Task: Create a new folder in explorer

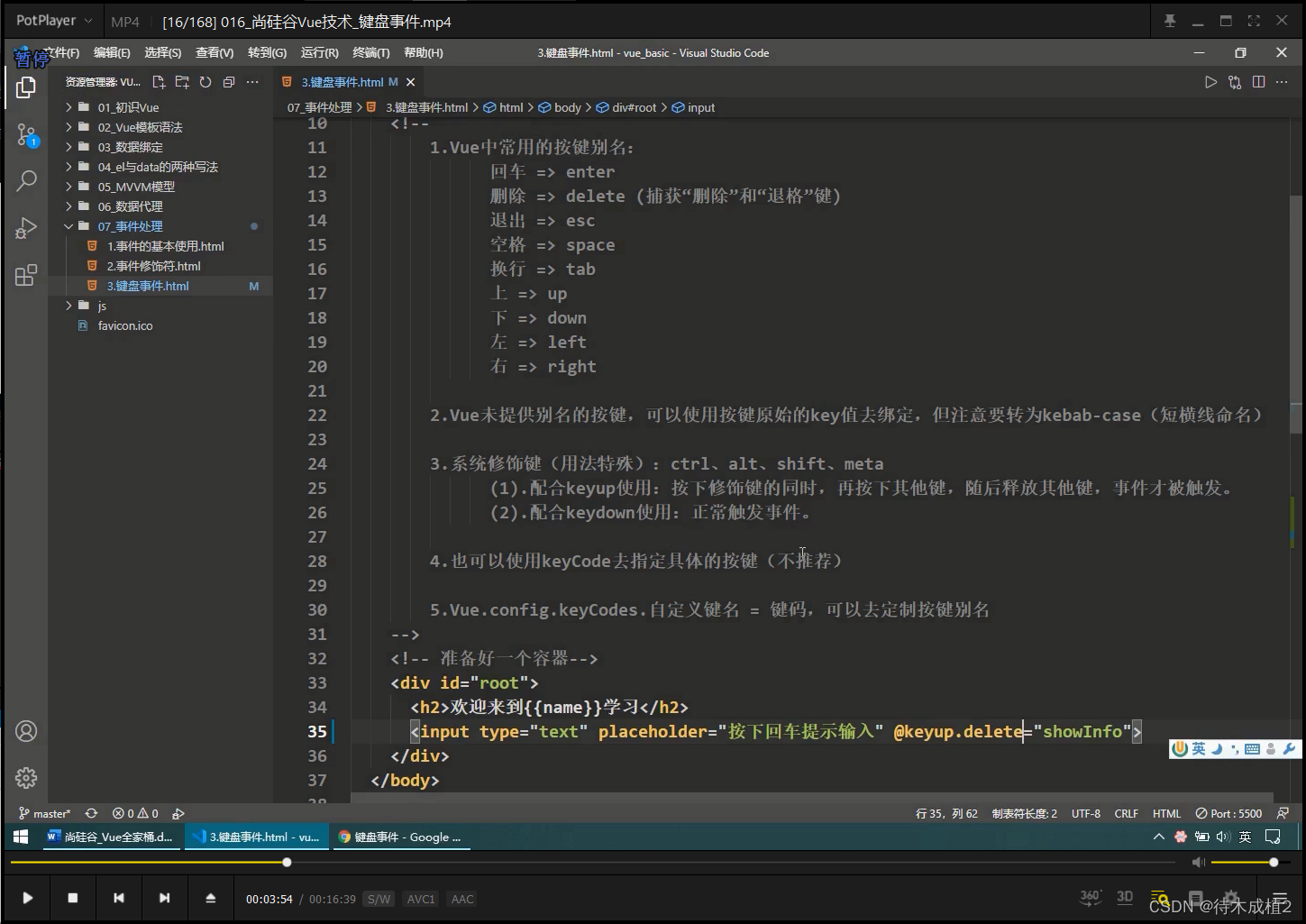Action: coord(182,82)
